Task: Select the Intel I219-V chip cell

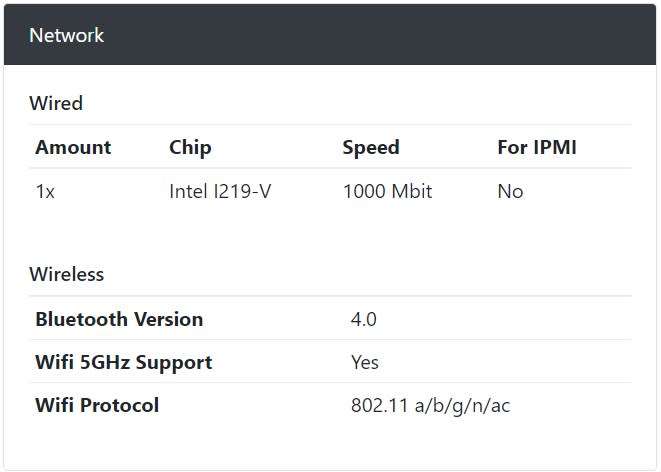Action: click(220, 191)
